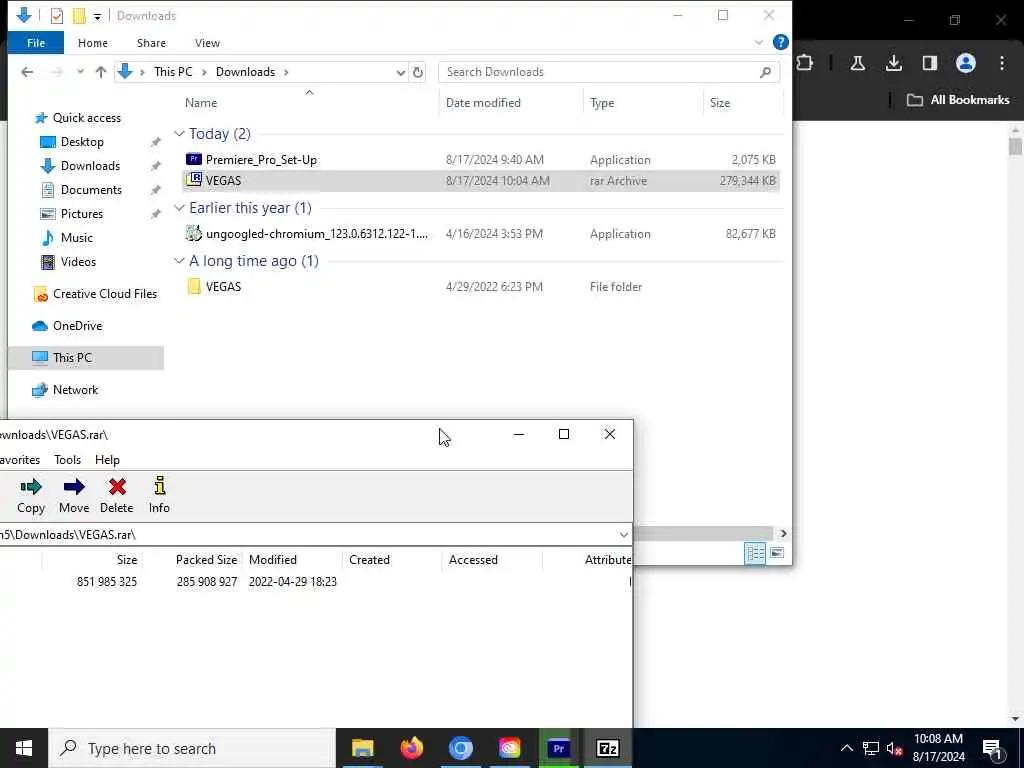Open recent locations dropdown arrow
This screenshot has width=1024, height=768.
tap(80, 72)
